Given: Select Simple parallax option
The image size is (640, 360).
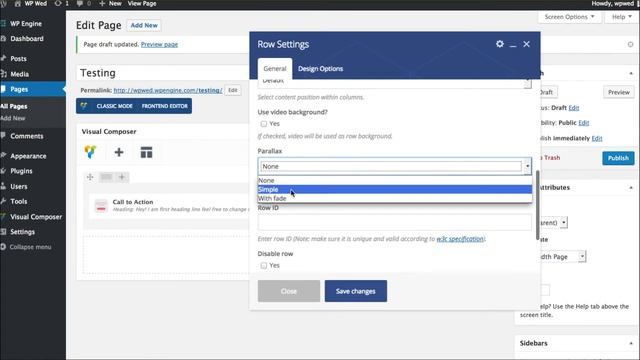Looking at the screenshot, I should click(395, 189).
